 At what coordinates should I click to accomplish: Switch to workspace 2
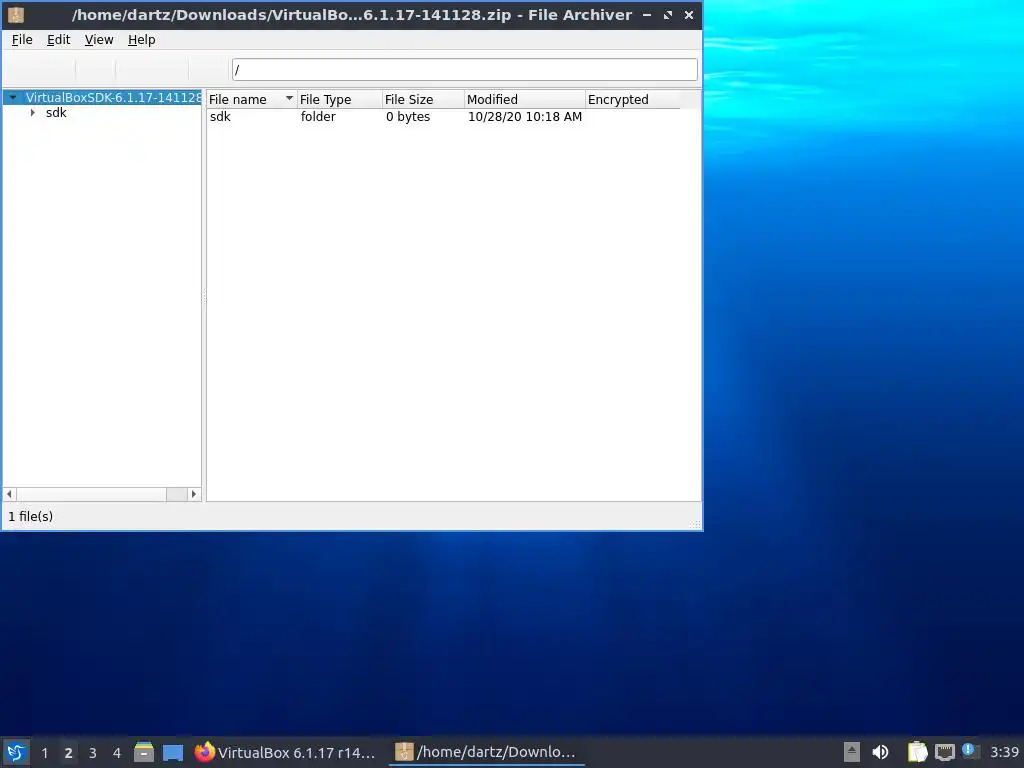coord(69,753)
